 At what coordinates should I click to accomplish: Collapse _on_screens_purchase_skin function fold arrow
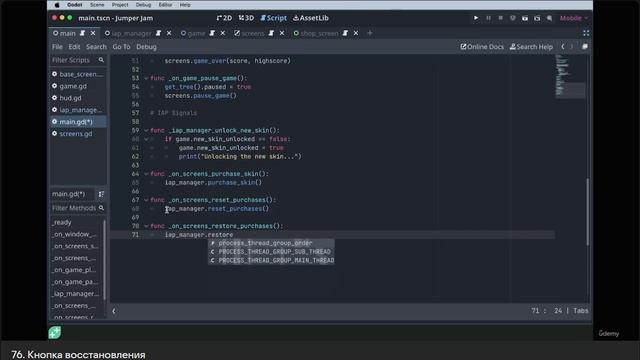click(146, 174)
